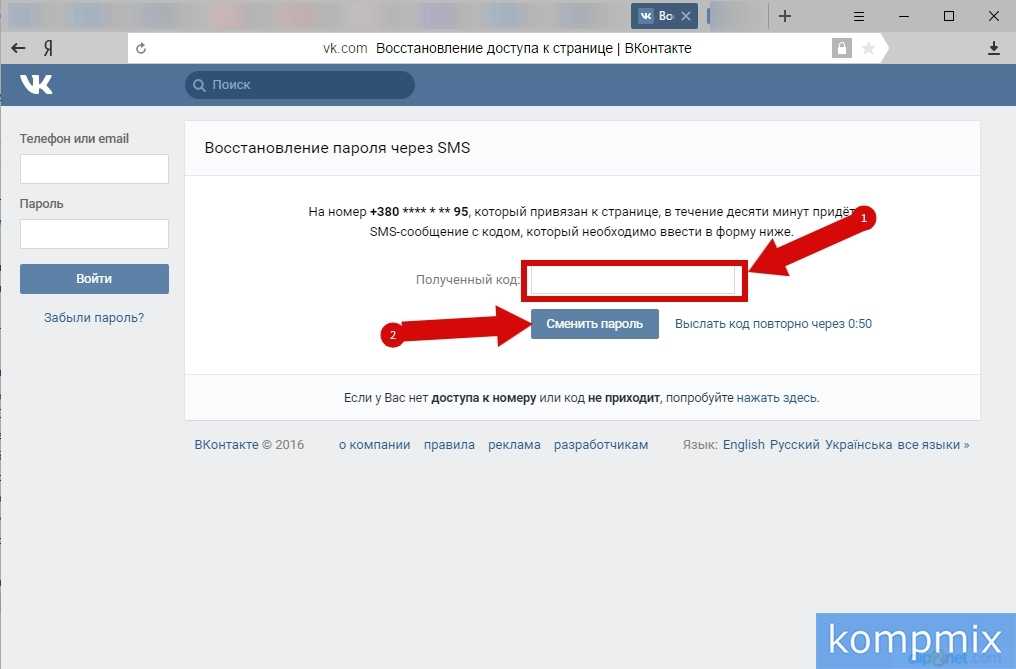Screen dimensions: 1016x669
Task: Open the browser hamburger menu
Action: tap(859, 16)
